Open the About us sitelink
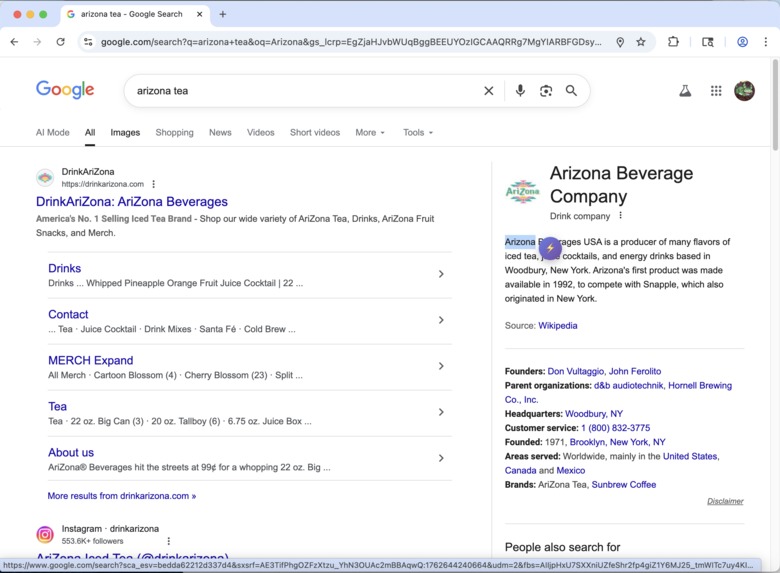The width and height of the screenshot is (780, 573). [x=71, y=452]
